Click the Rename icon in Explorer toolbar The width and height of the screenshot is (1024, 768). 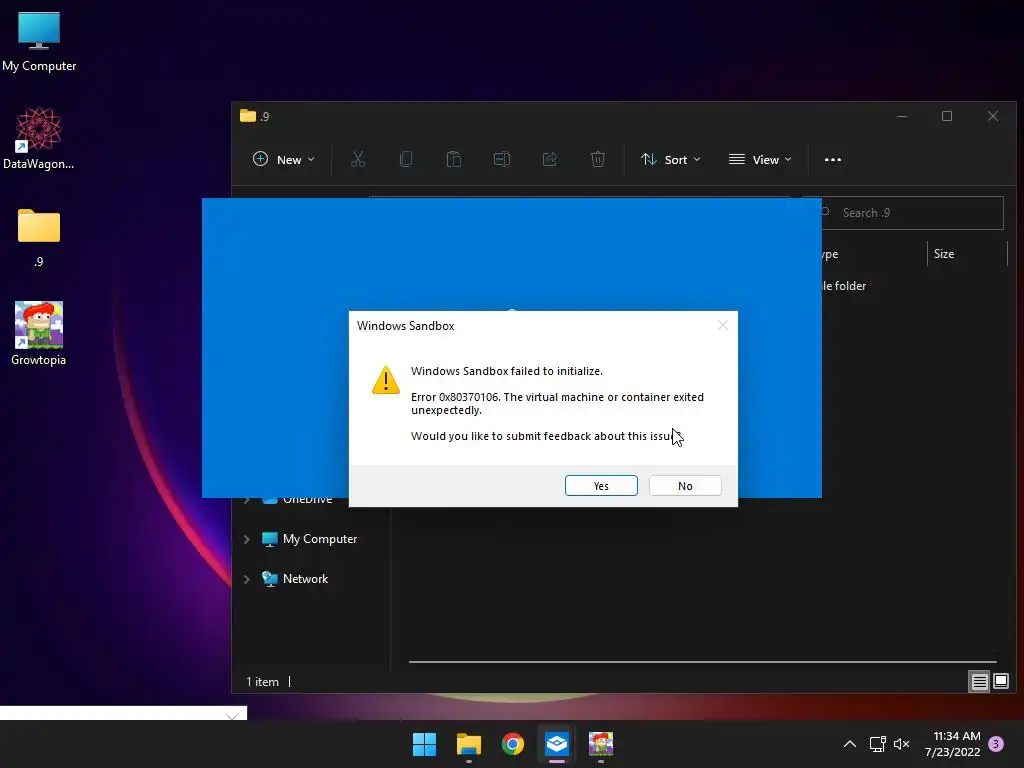[502, 159]
